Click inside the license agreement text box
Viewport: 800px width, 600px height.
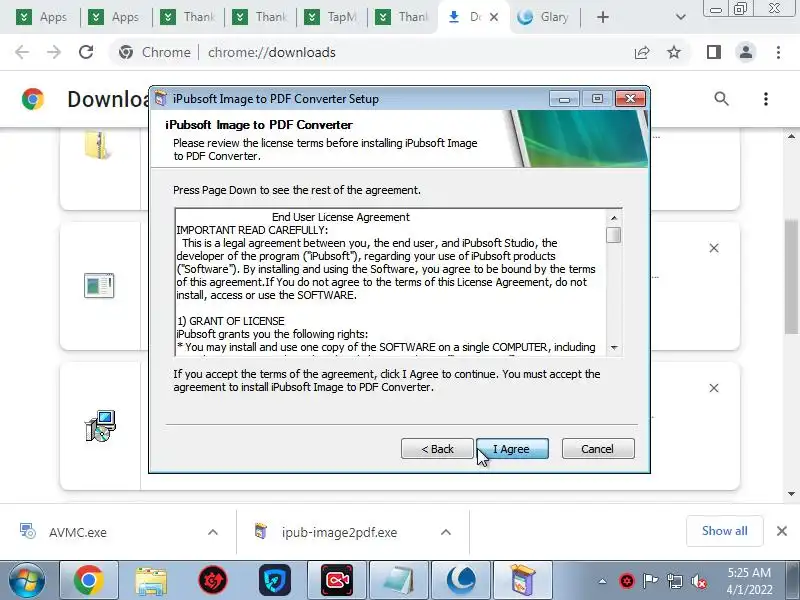[391, 282]
